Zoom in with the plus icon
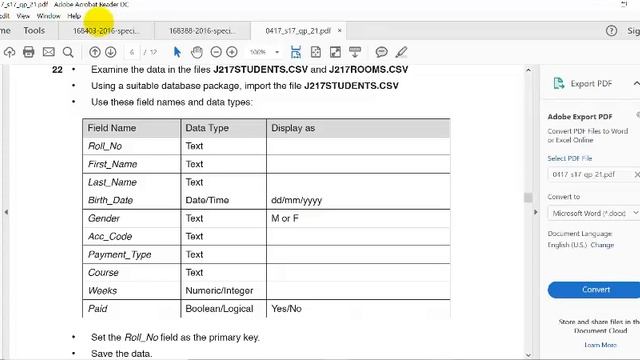This screenshot has width=640, height=360. pyautogui.click(x=232, y=52)
